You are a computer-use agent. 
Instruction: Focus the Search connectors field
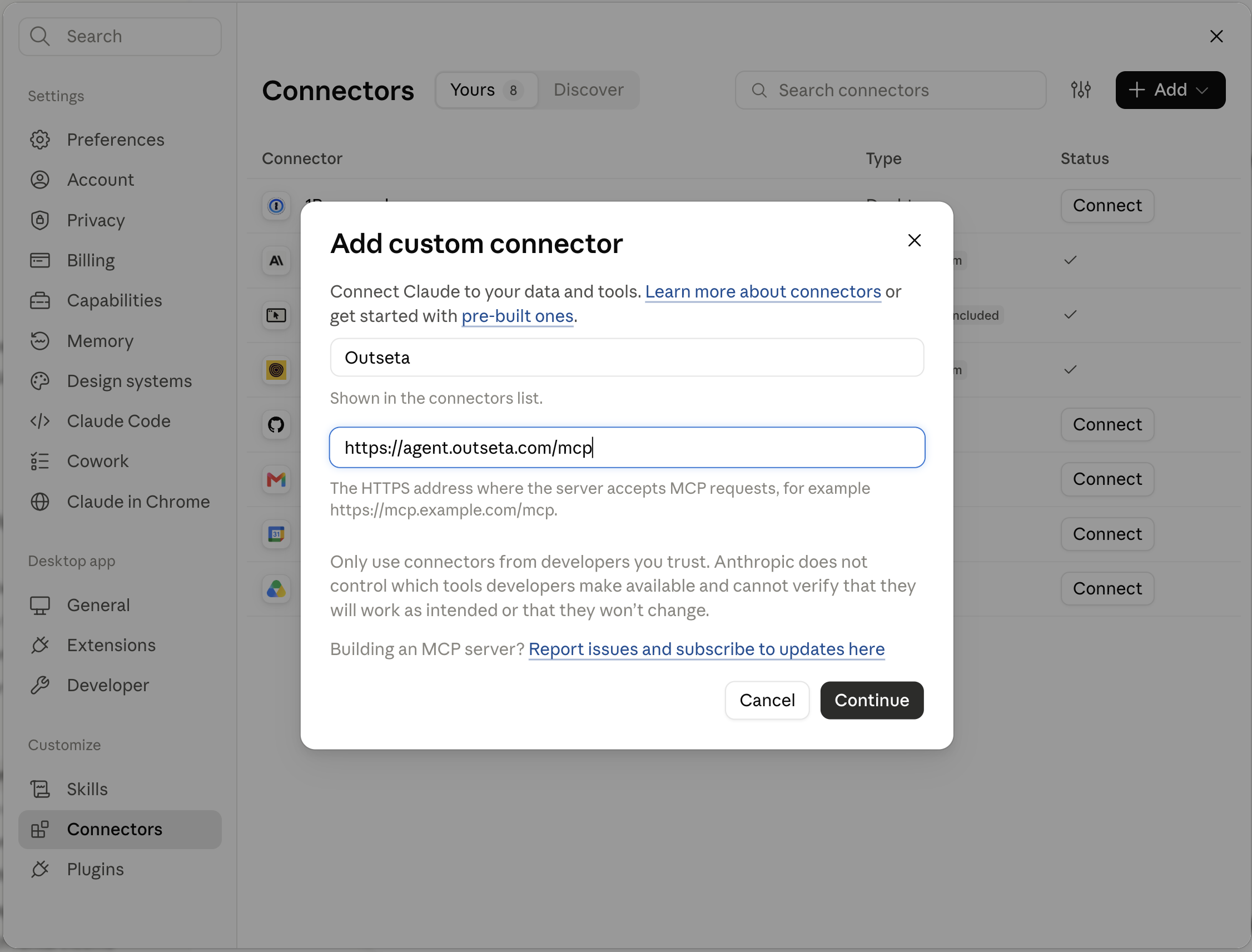pyautogui.click(x=891, y=90)
